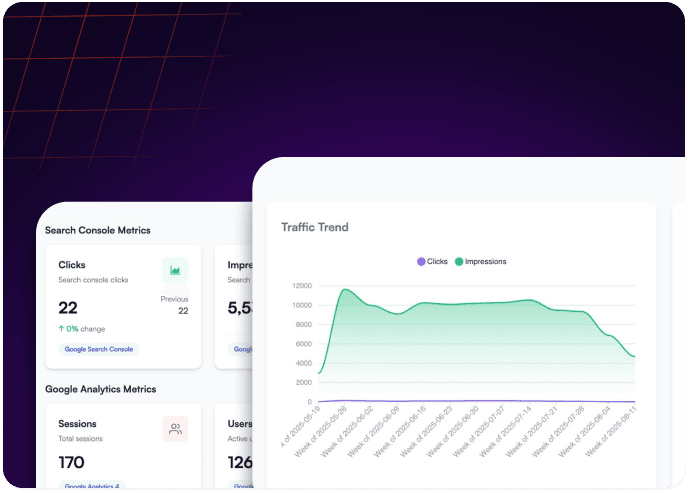Screen dimensions: 688x493
Task: Select the Sessions total 170
Action: click(71, 462)
